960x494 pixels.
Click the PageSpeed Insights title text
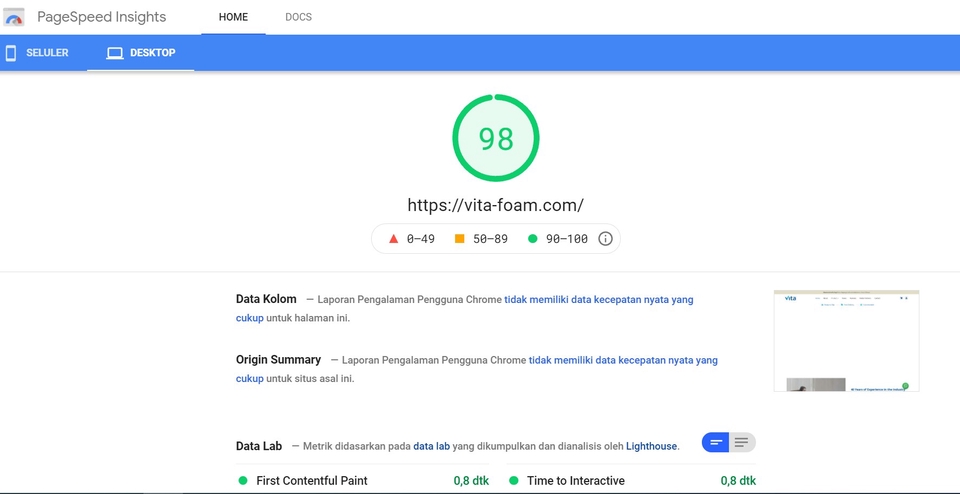(102, 17)
